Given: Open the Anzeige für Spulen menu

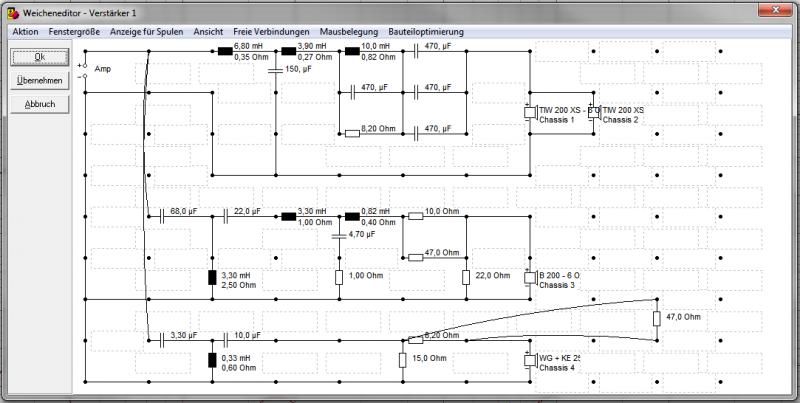Looking at the screenshot, I should tap(146, 32).
